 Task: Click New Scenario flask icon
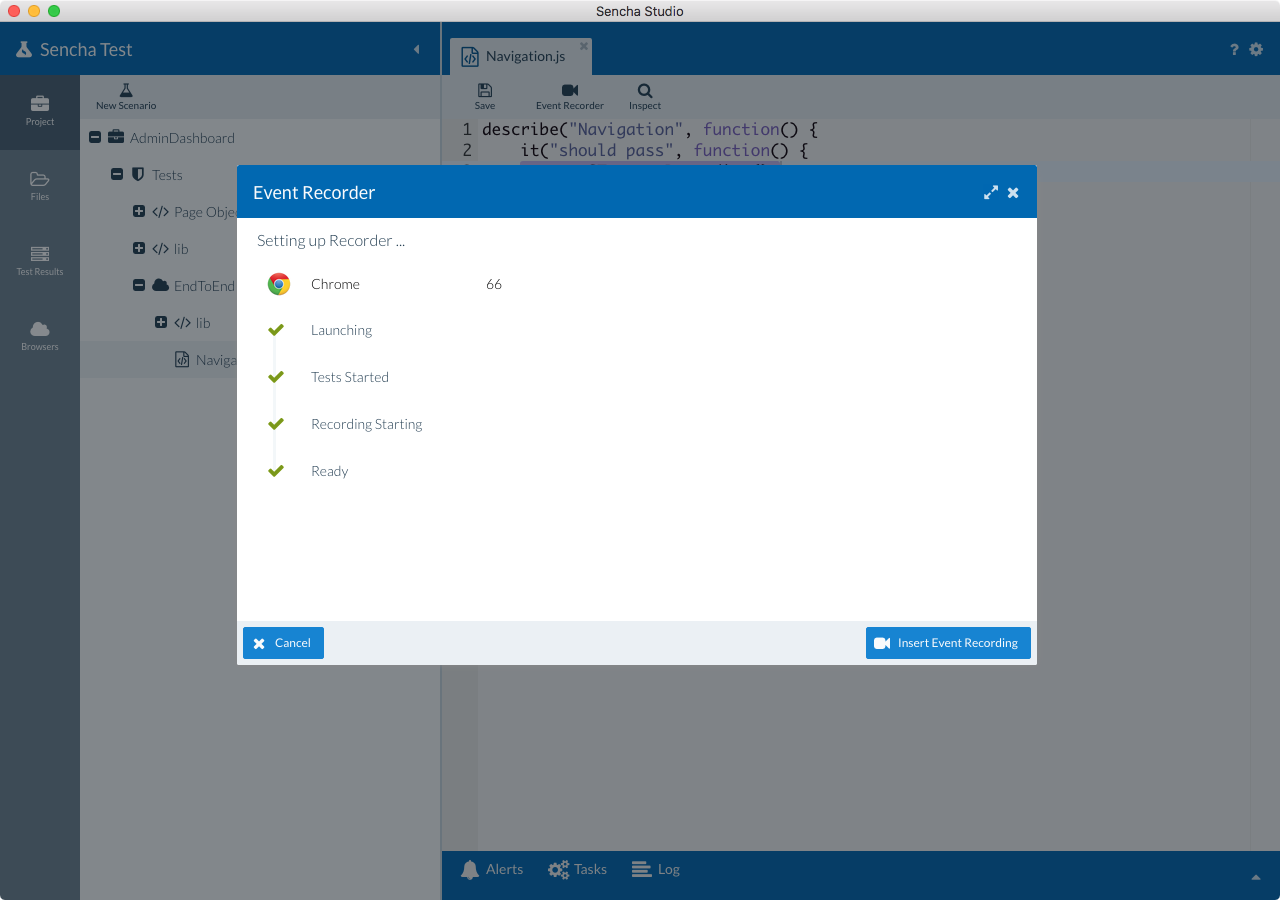point(126,91)
